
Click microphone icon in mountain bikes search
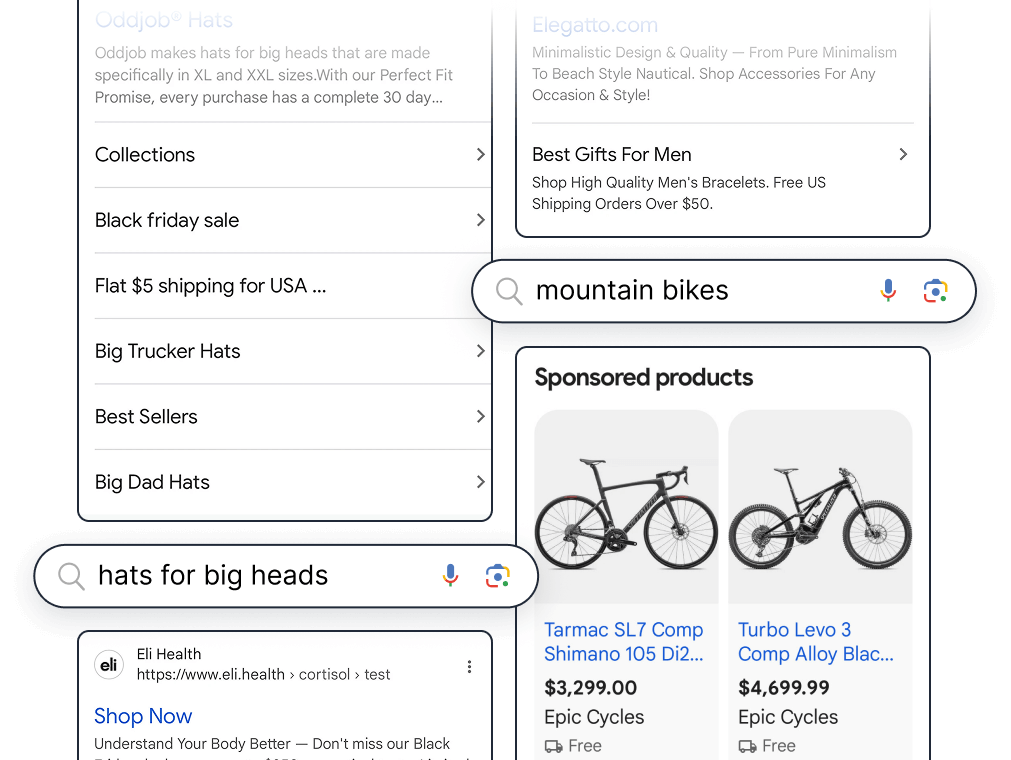[x=888, y=291]
